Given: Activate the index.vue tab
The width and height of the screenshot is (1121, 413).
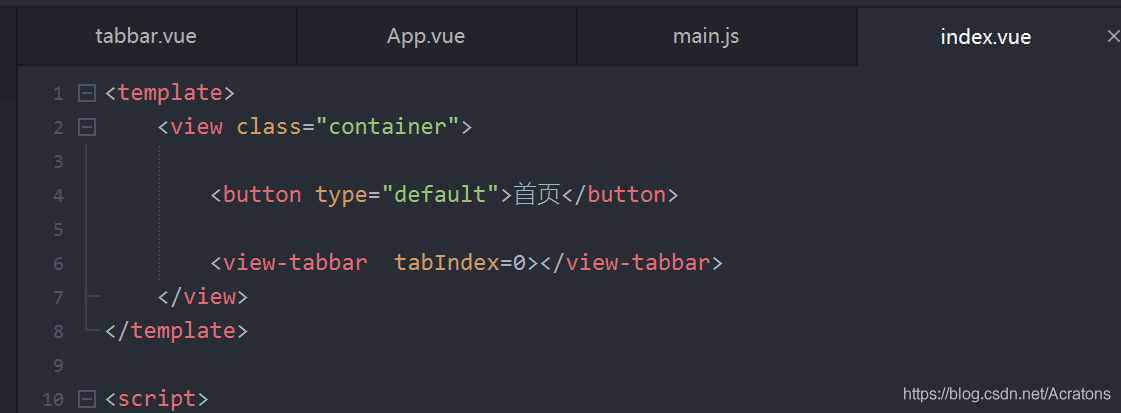Looking at the screenshot, I should point(985,37).
